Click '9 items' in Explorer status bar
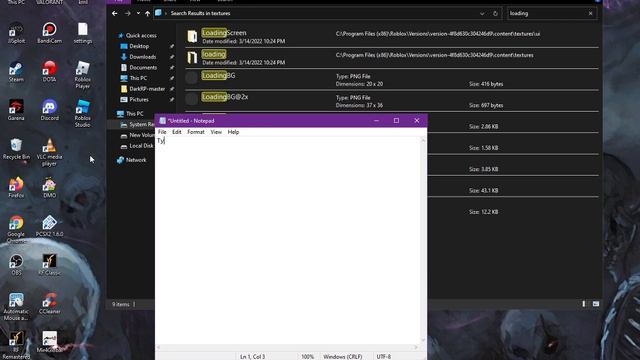 tap(121, 304)
